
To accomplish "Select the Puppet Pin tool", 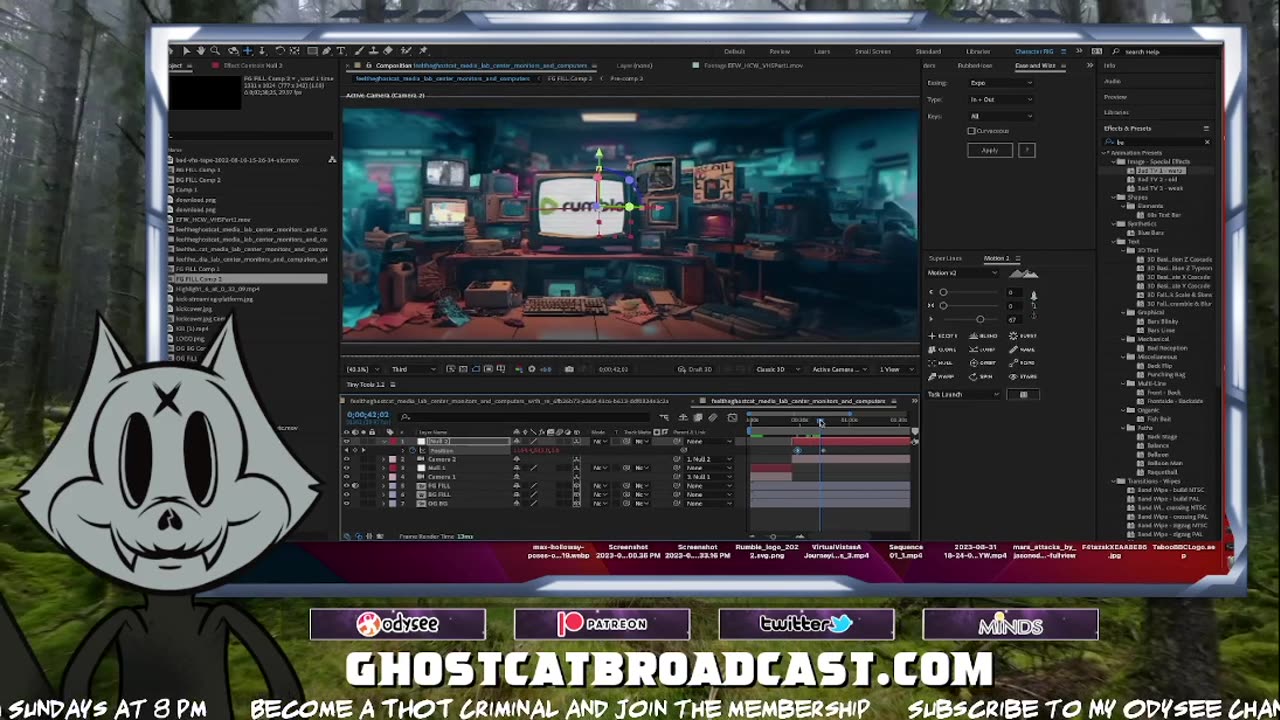I will coord(422,51).
